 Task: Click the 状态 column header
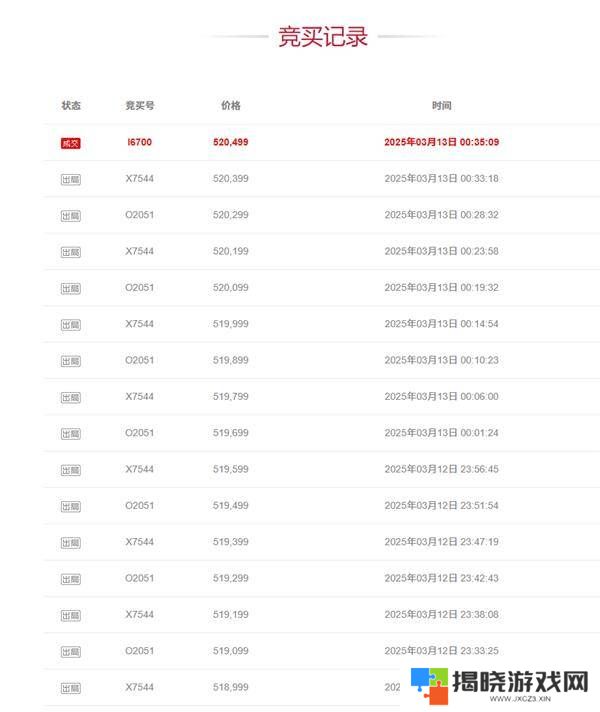(71, 105)
